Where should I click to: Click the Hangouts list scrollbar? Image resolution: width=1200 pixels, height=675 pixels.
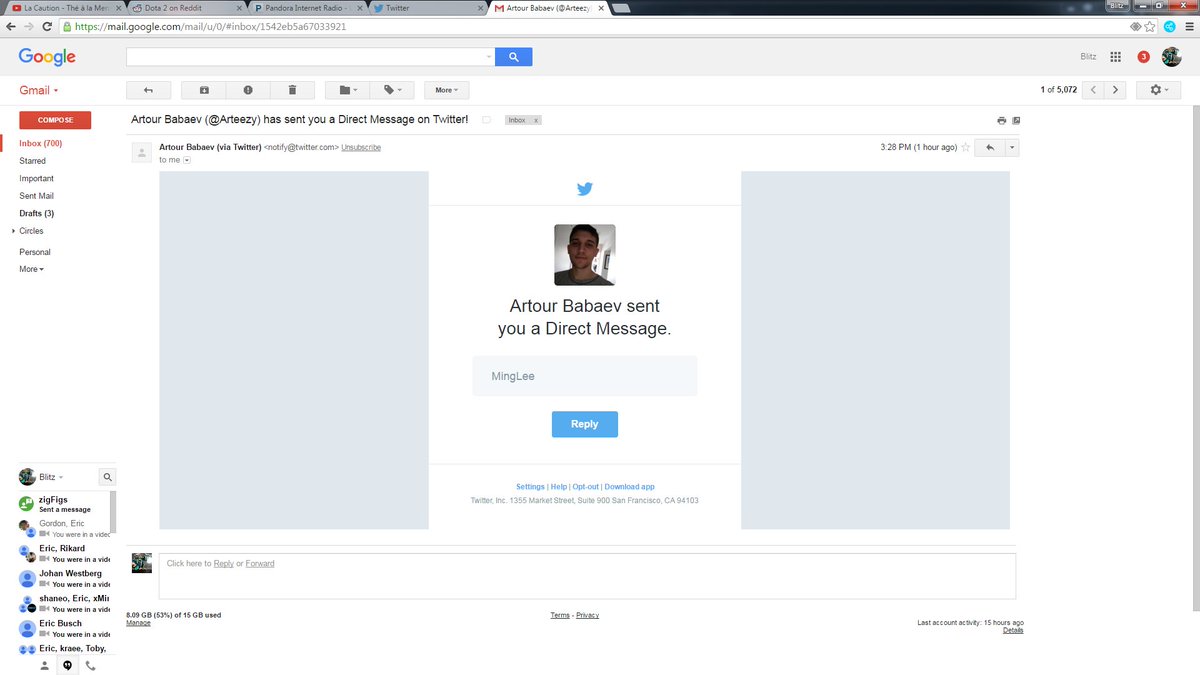(113, 512)
